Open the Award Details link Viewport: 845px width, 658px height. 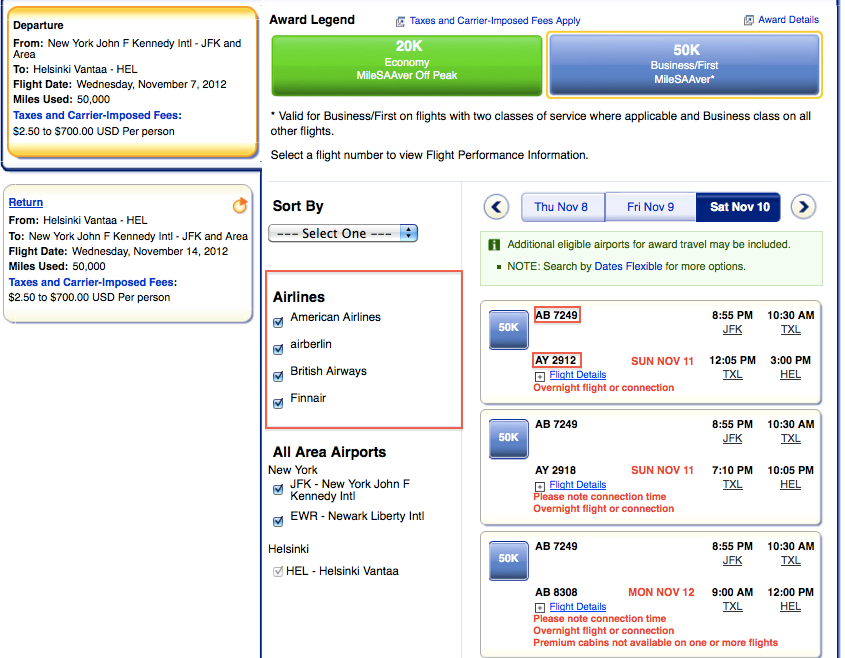788,20
